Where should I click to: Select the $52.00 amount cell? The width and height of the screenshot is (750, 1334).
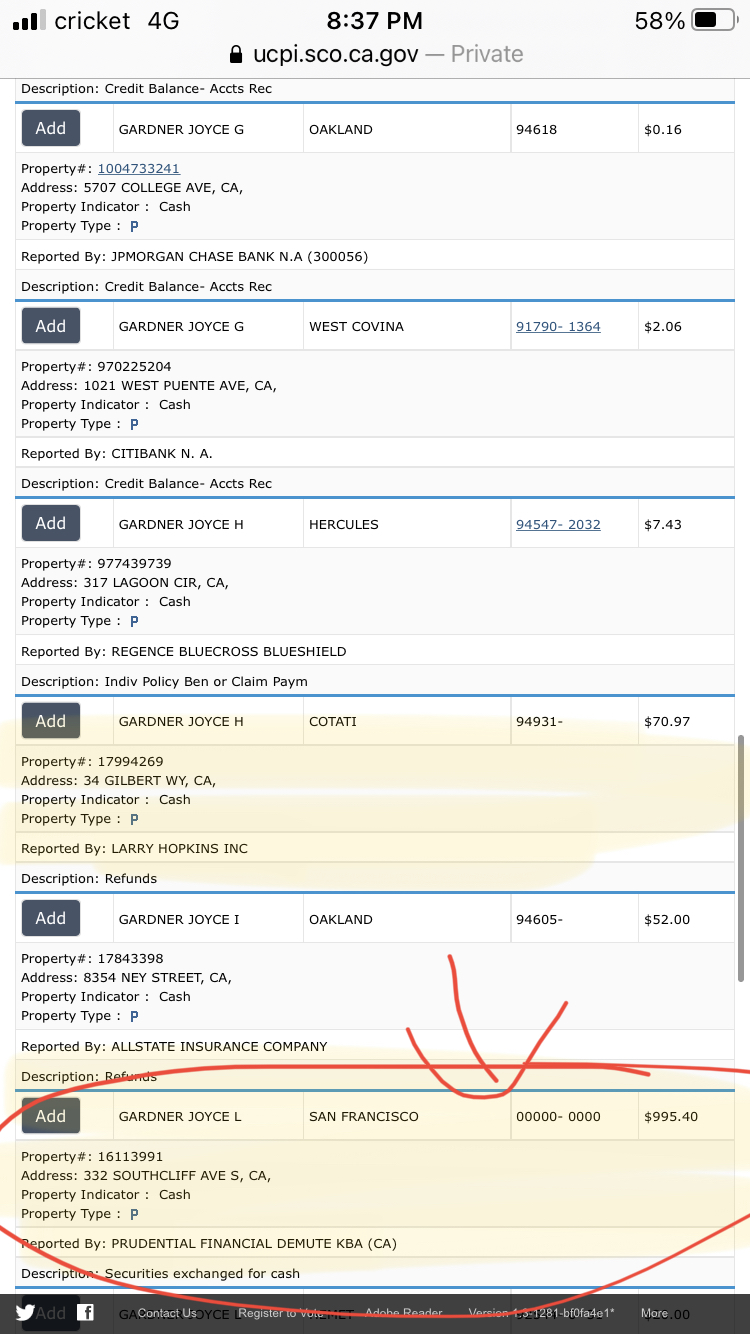686,919
